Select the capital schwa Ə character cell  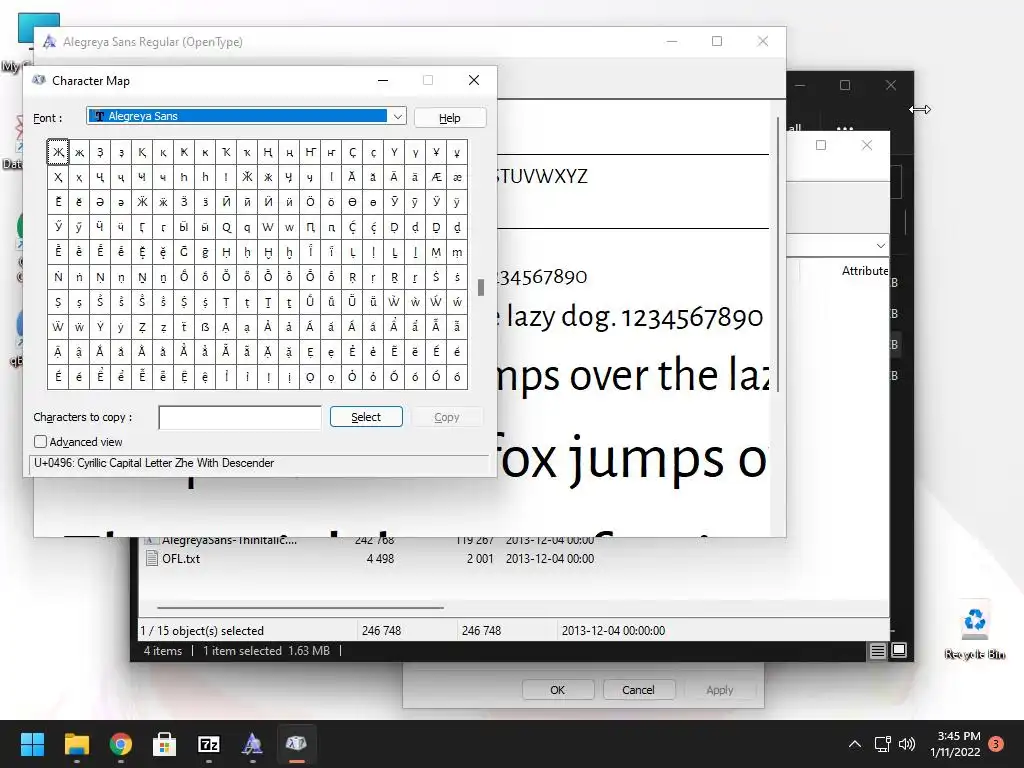[100, 202]
